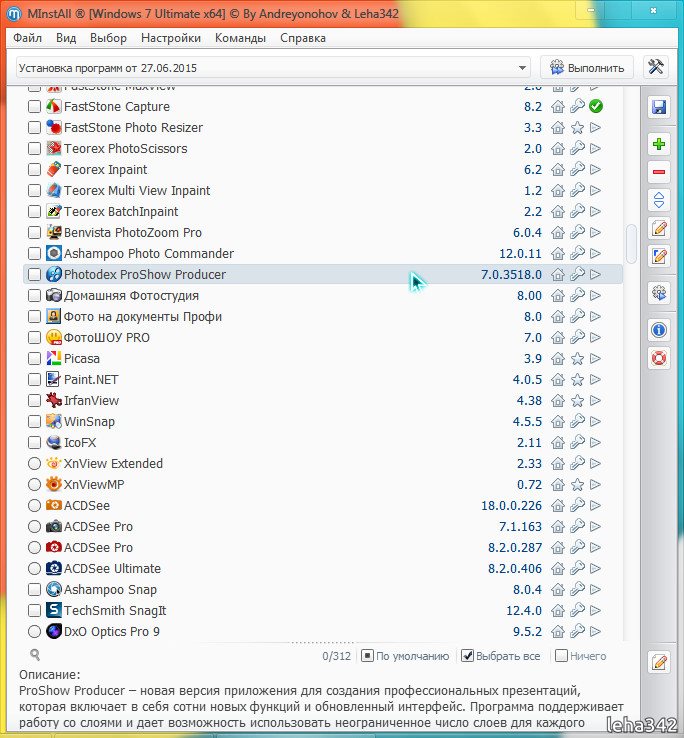Viewport: 684px width, 738px height.
Task: Select the DxO Optics Pro 9 radio button
Action: click(x=34, y=632)
